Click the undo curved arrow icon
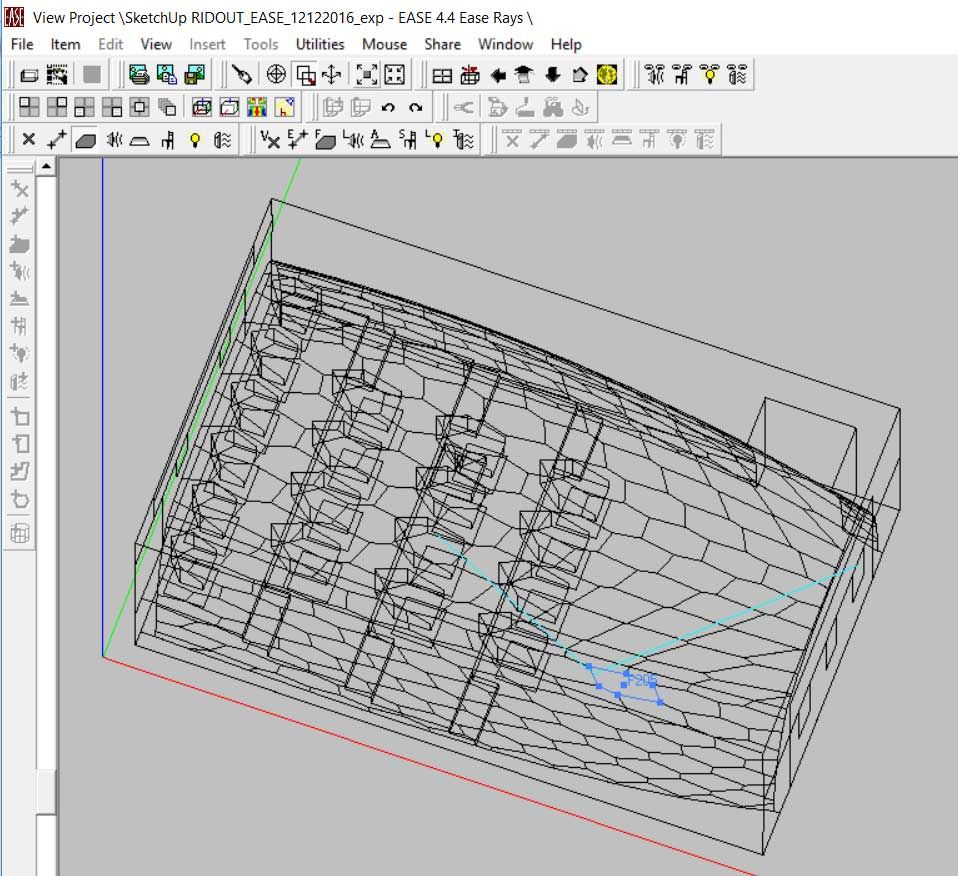Viewport: 958px width, 876px height. pos(387,108)
